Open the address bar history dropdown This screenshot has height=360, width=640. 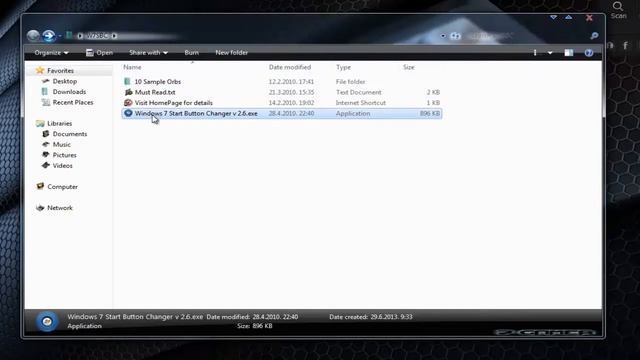click(443, 36)
